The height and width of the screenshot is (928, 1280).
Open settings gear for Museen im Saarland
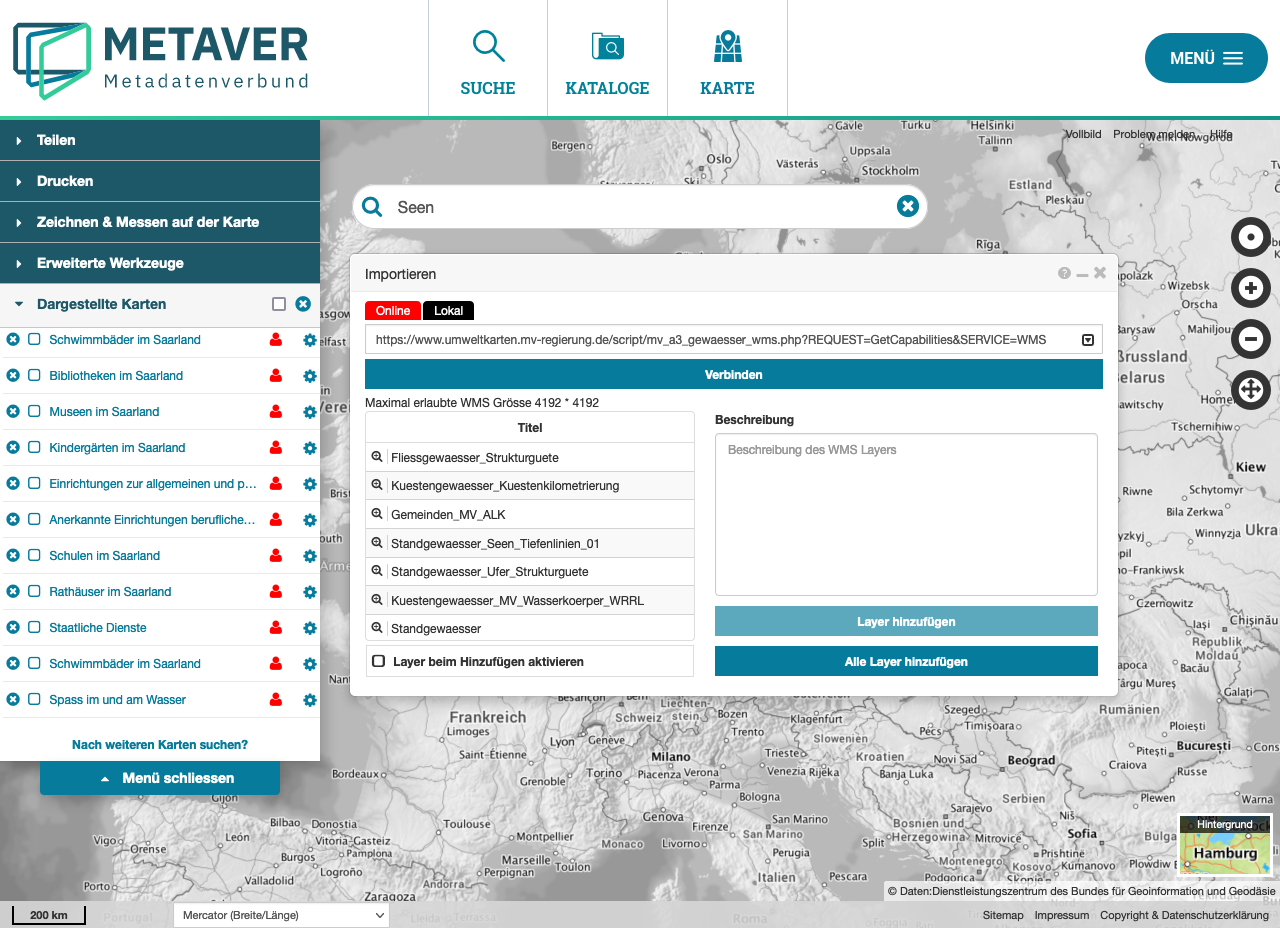click(x=309, y=411)
